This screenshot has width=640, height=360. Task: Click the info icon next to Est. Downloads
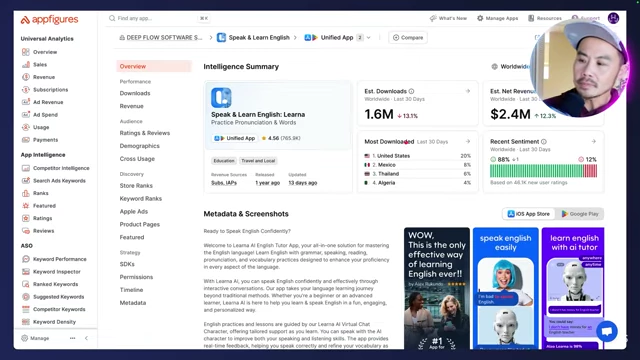[x=411, y=91]
